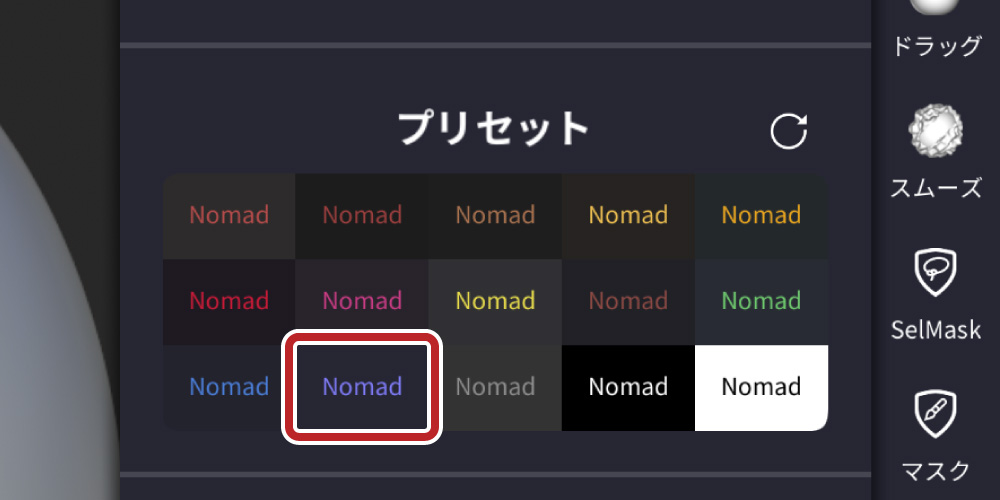
Task: Pick the top-row copper brown Nomad preset
Action: (x=495, y=215)
